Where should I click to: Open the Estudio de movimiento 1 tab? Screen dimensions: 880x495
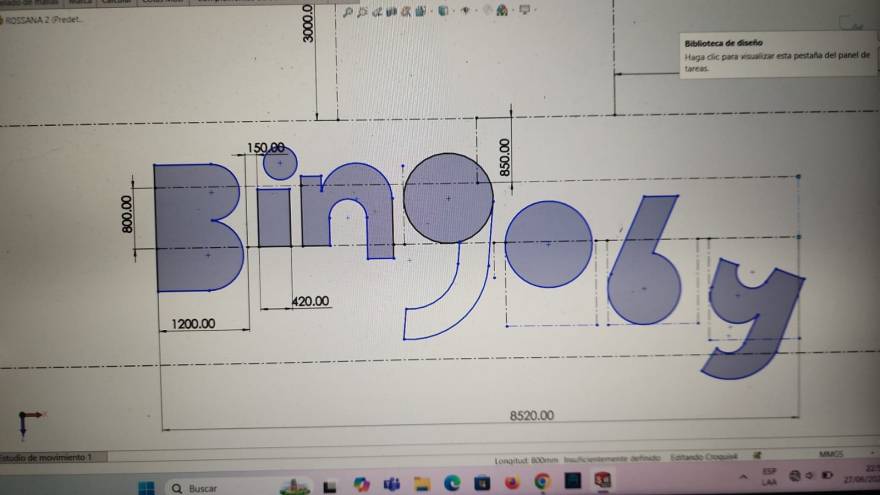(46, 457)
